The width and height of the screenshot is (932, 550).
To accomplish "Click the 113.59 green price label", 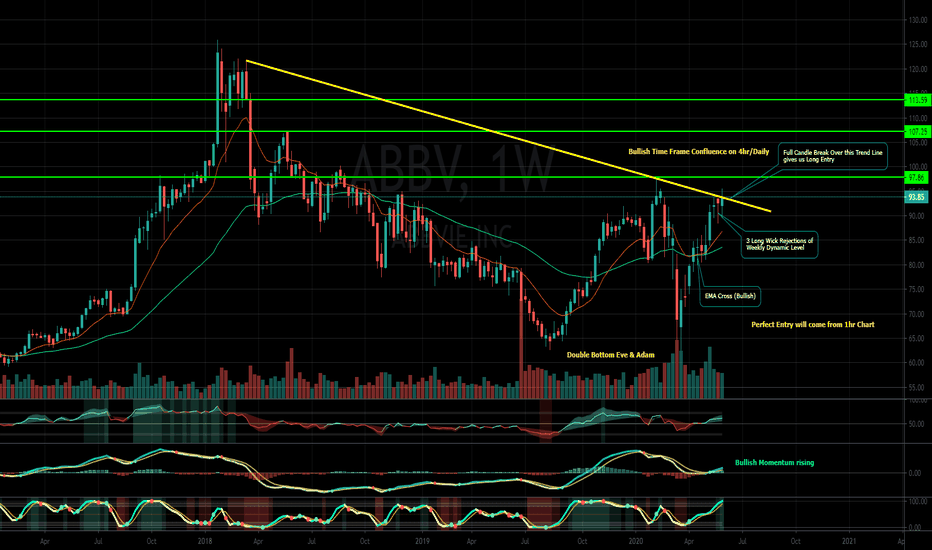I will (916, 100).
